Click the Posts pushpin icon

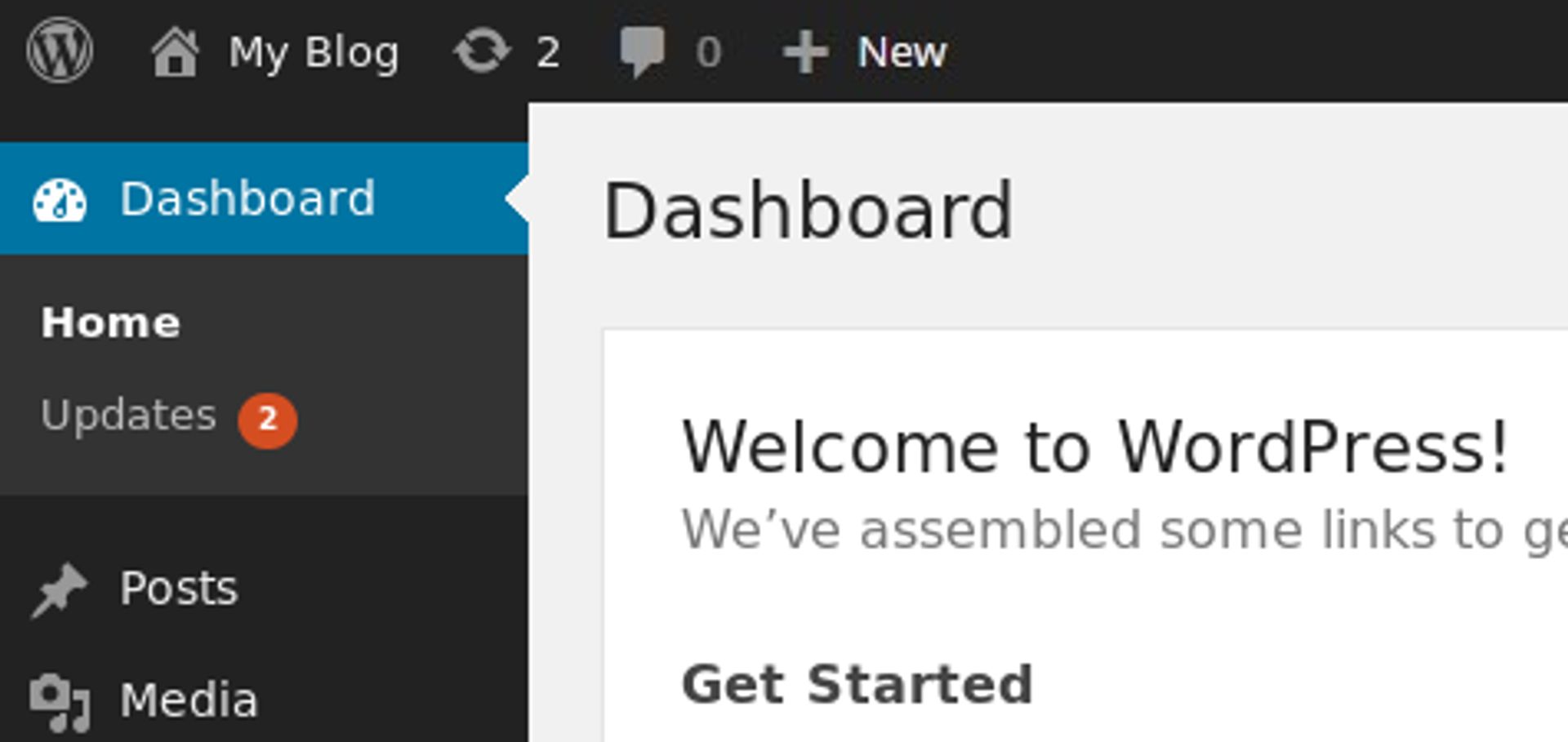pyautogui.click(x=59, y=589)
